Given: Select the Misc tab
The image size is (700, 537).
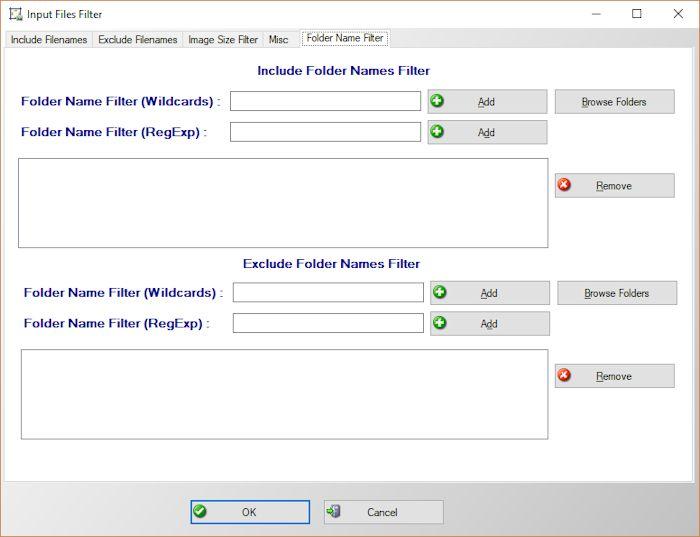Looking at the screenshot, I should [279, 40].
